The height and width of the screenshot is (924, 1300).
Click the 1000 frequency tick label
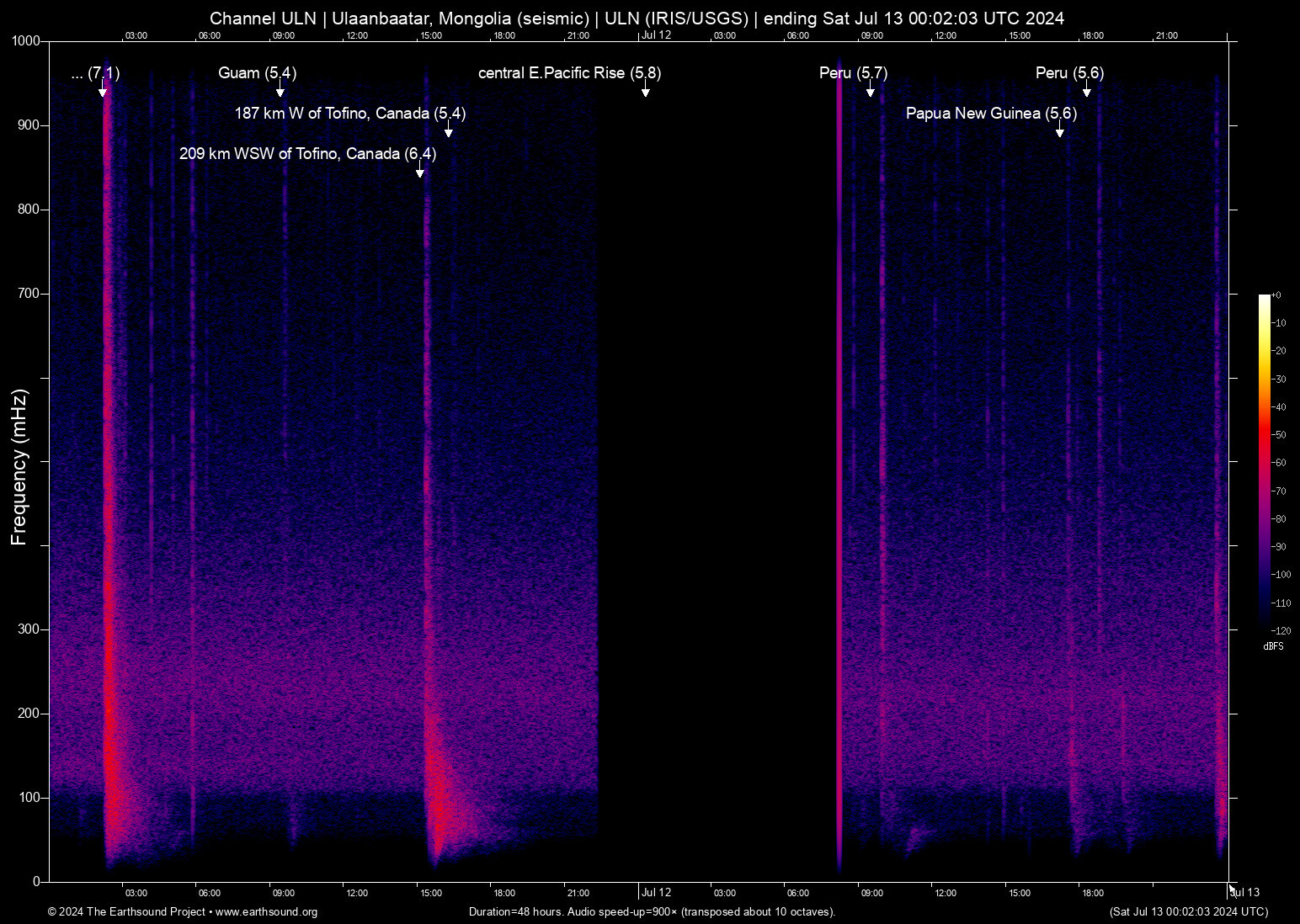(24, 40)
